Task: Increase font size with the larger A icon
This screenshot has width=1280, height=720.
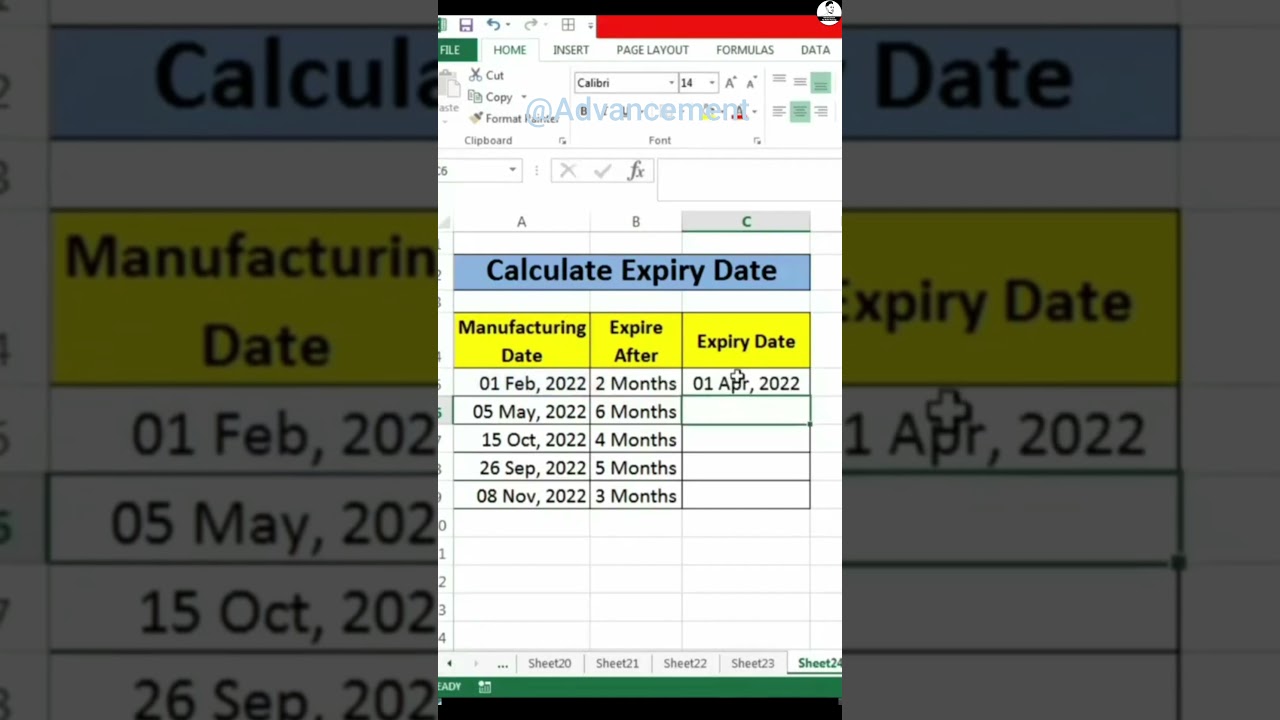Action: [730, 83]
